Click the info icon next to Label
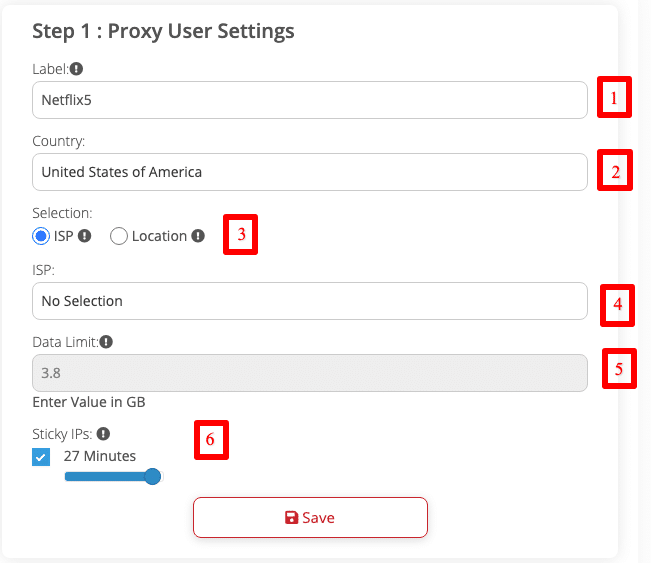This screenshot has height=563, width=651. 77,70
